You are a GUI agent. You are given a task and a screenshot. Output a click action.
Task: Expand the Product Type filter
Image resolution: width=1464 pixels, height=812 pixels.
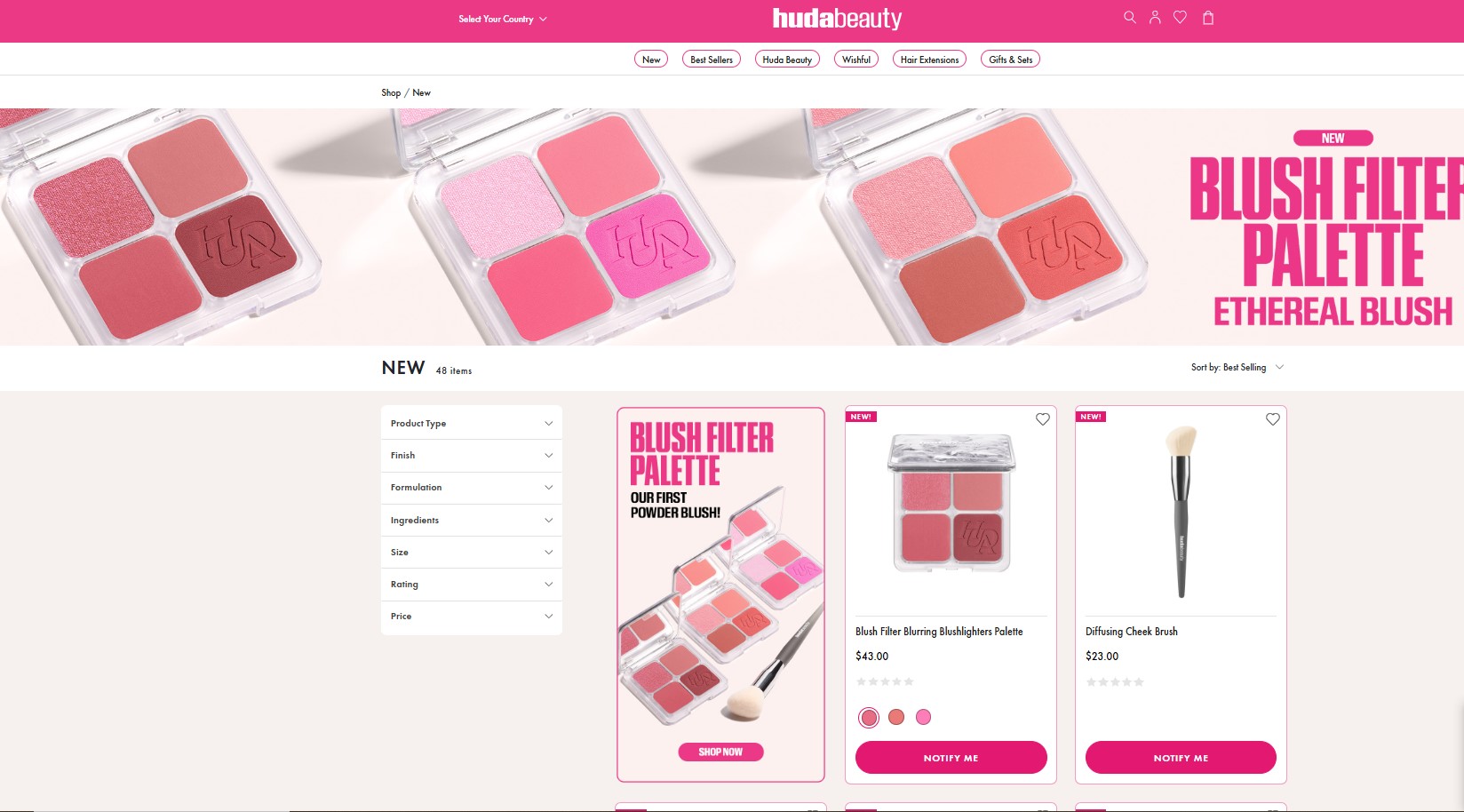pyautogui.click(x=472, y=424)
